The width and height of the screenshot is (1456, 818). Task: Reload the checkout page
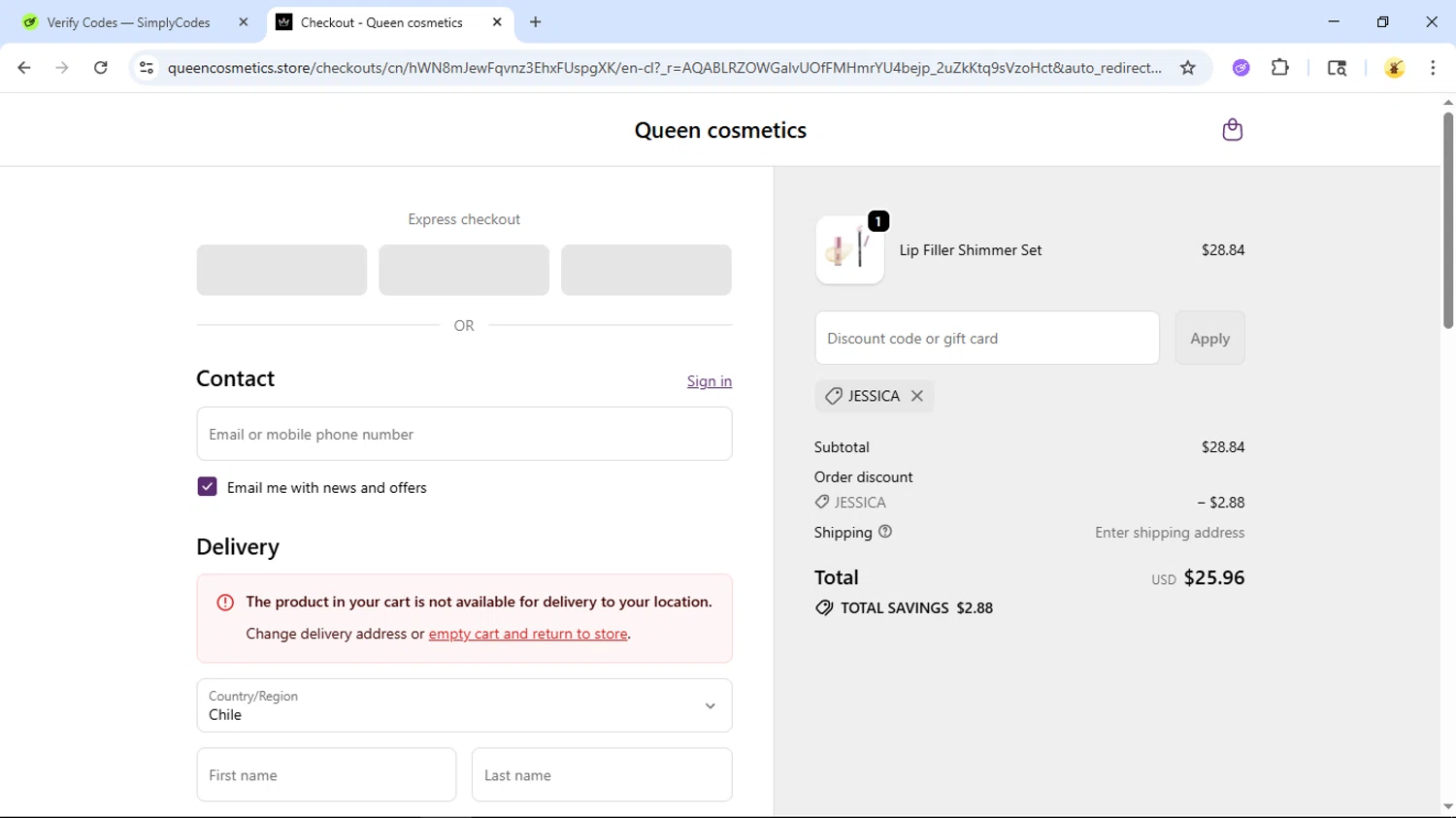coord(100,68)
